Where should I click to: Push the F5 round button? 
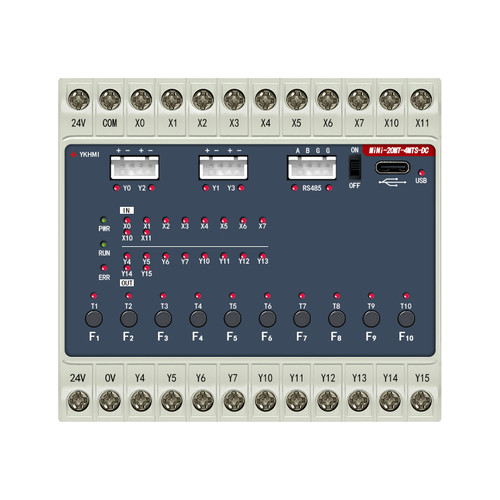pos(233,318)
